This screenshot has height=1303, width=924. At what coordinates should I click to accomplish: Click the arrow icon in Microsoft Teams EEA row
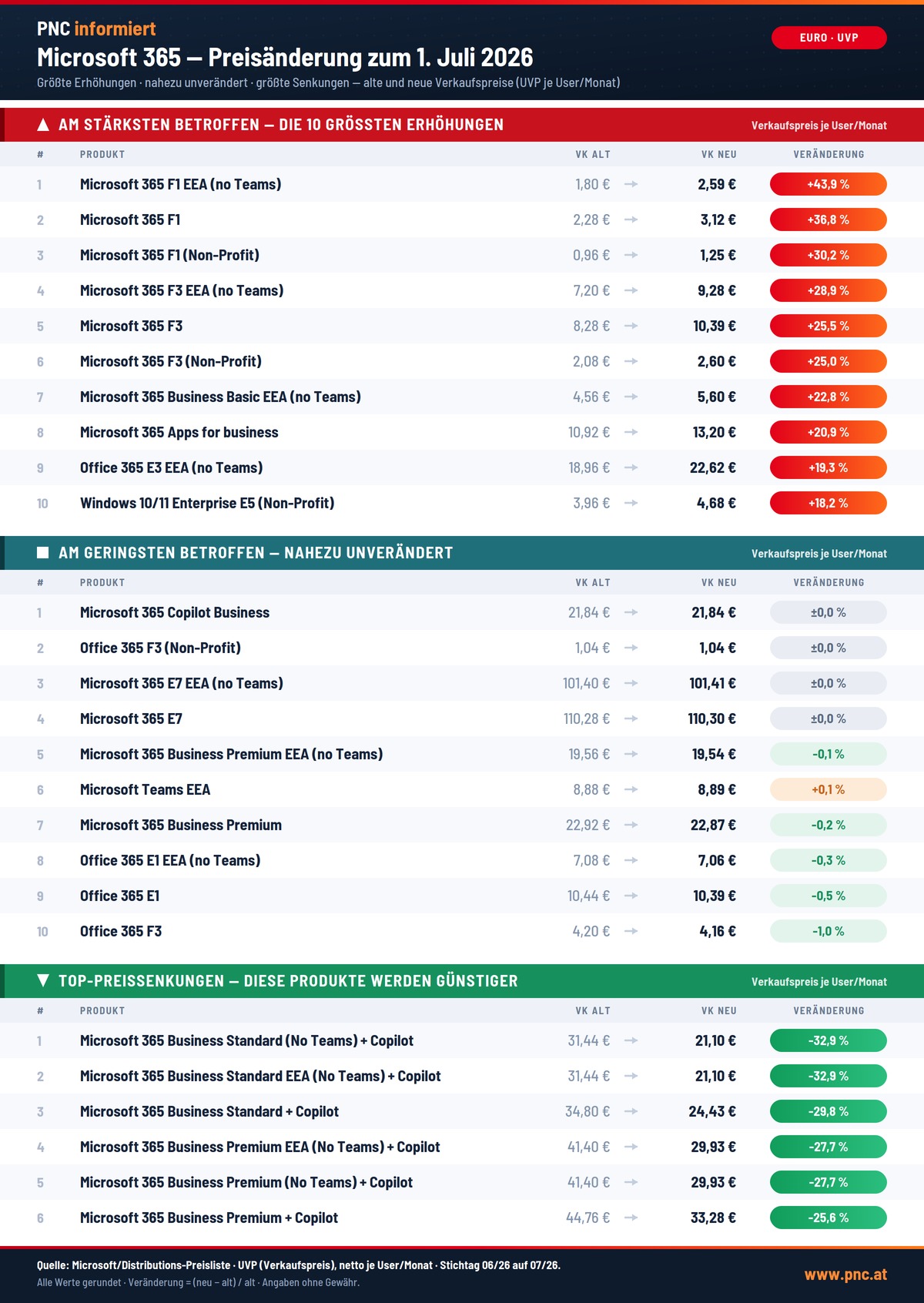(x=631, y=789)
